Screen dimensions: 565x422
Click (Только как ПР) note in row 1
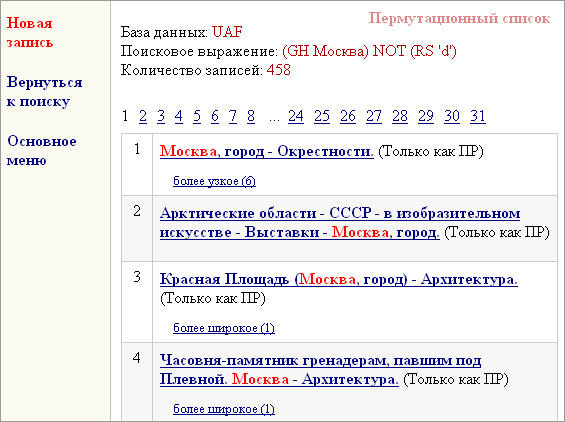(x=431, y=151)
